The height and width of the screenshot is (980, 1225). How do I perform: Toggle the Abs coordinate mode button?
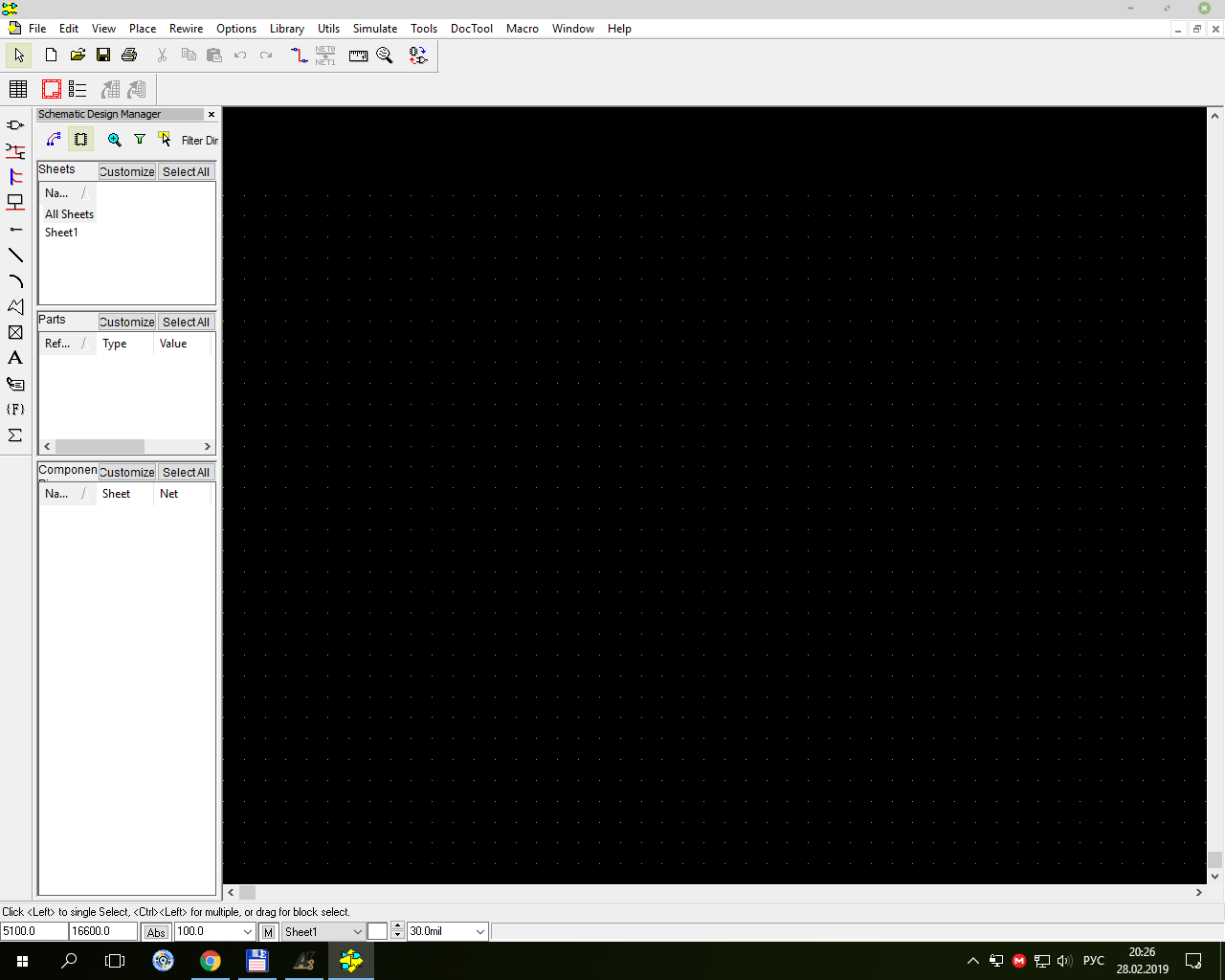[156, 932]
